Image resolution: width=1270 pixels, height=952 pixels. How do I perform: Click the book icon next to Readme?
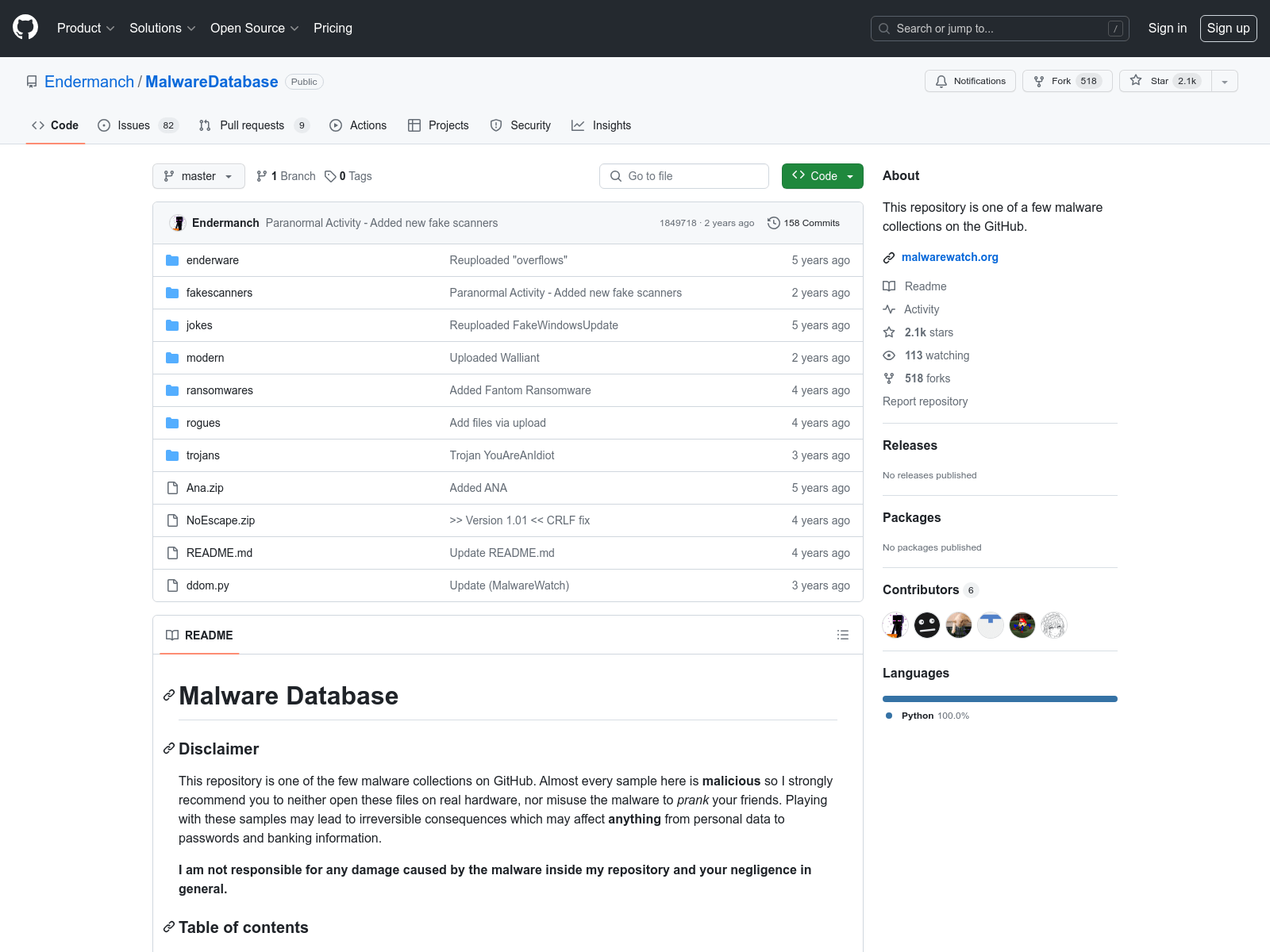coord(889,286)
